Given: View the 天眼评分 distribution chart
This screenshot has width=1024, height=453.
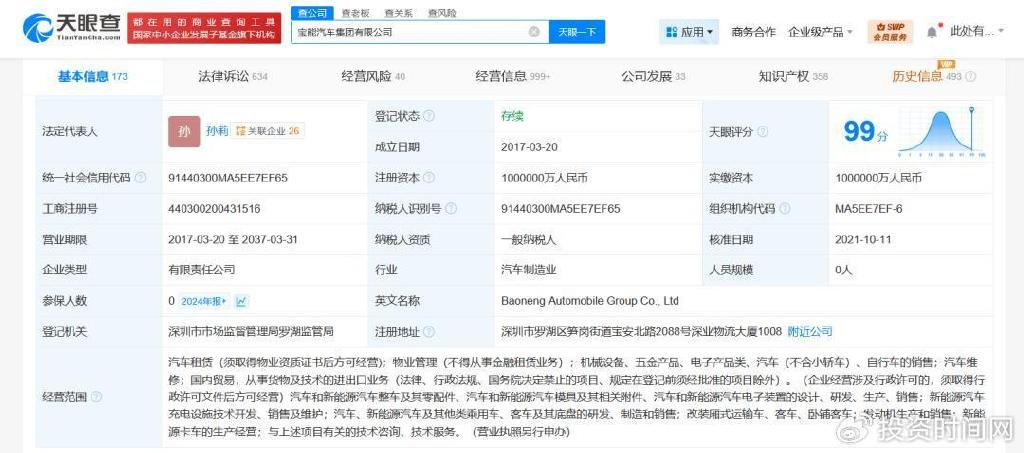Looking at the screenshot, I should pyautogui.click(x=942, y=131).
